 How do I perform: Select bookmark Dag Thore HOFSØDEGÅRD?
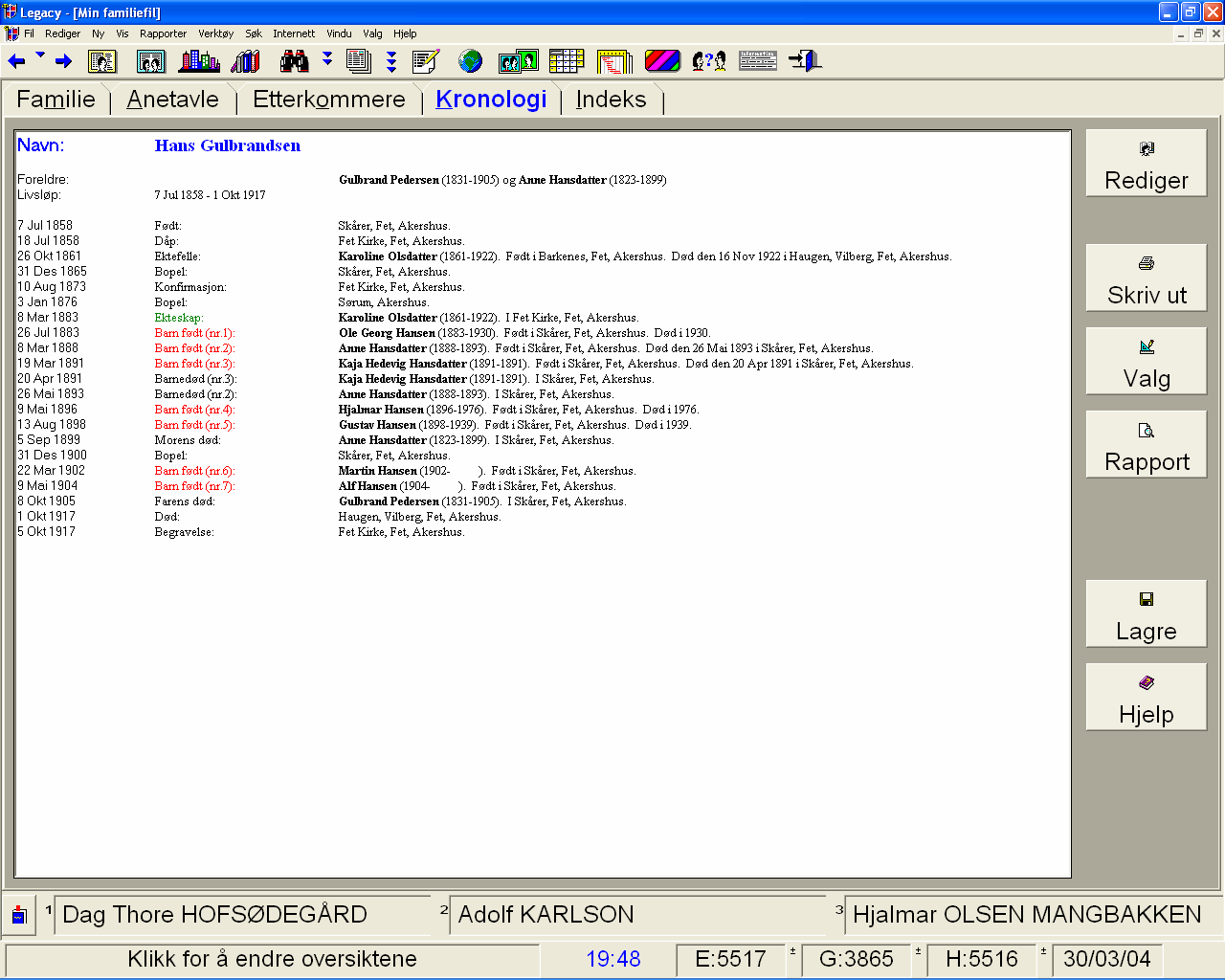click(241, 915)
